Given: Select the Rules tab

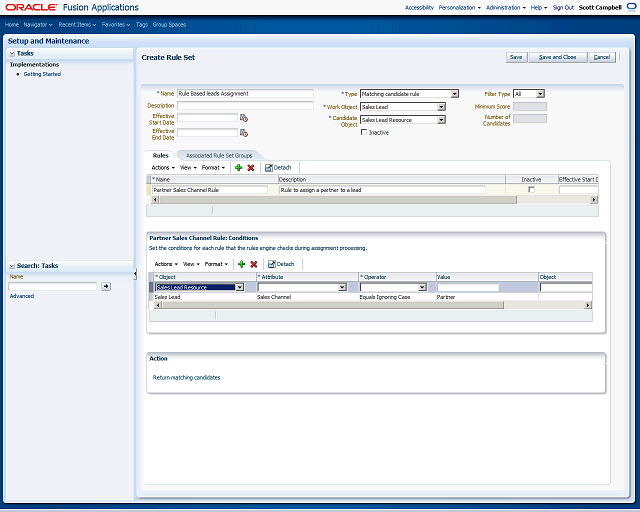Looking at the screenshot, I should [x=160, y=156].
